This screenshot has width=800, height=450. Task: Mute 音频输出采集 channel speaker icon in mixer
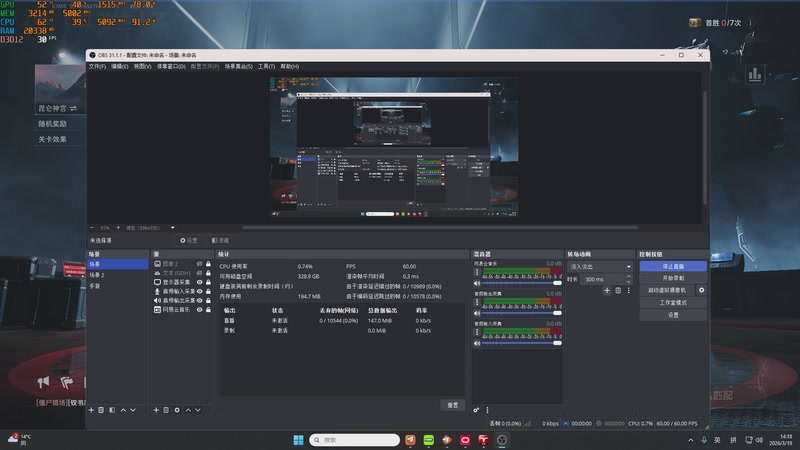(477, 313)
